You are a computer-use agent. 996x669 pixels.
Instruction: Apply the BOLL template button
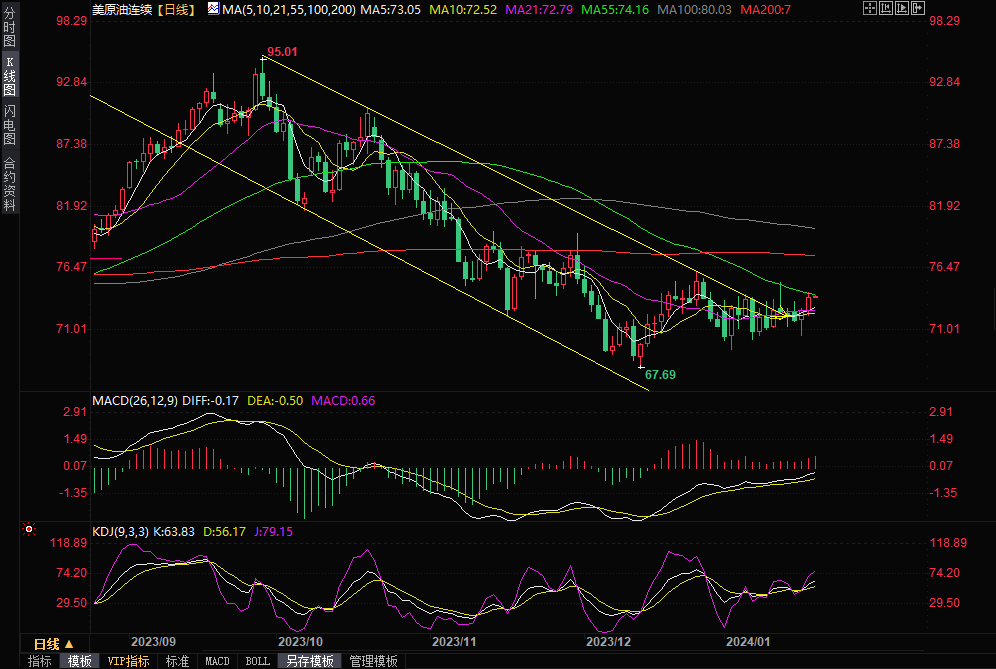257,661
